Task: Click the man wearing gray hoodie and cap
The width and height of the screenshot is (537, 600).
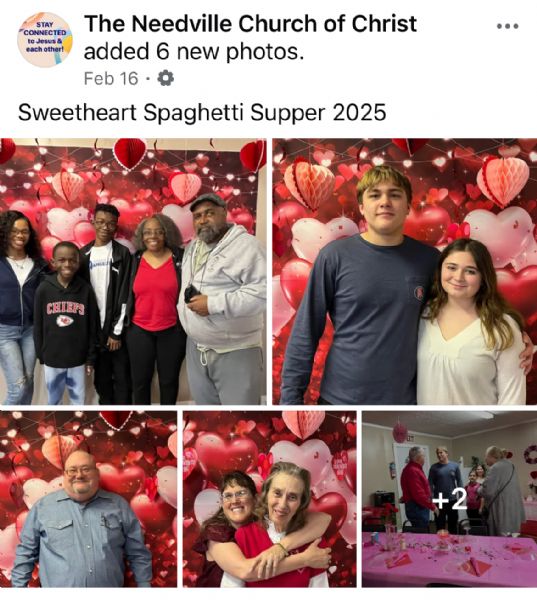Action: pyautogui.click(x=224, y=298)
